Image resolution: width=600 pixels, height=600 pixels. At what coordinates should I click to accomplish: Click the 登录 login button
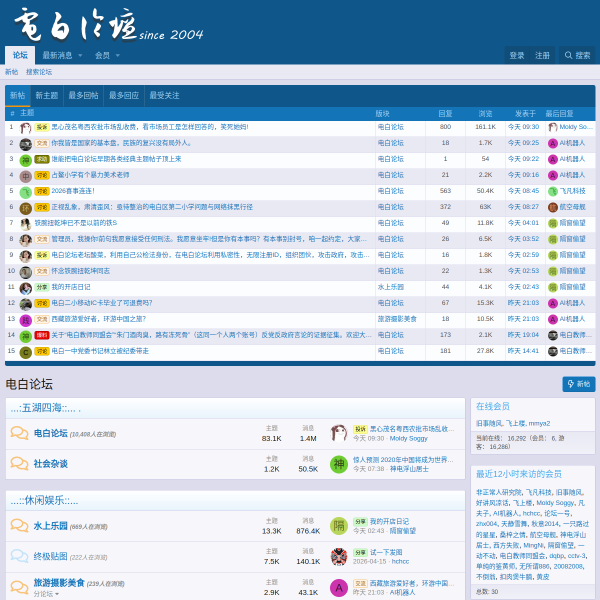coord(517,55)
